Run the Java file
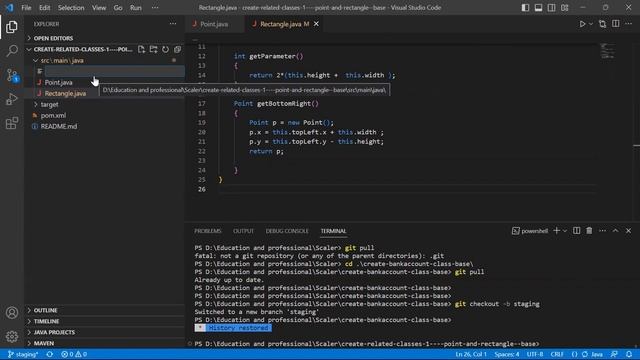This screenshot has height=360, width=640. (582, 24)
